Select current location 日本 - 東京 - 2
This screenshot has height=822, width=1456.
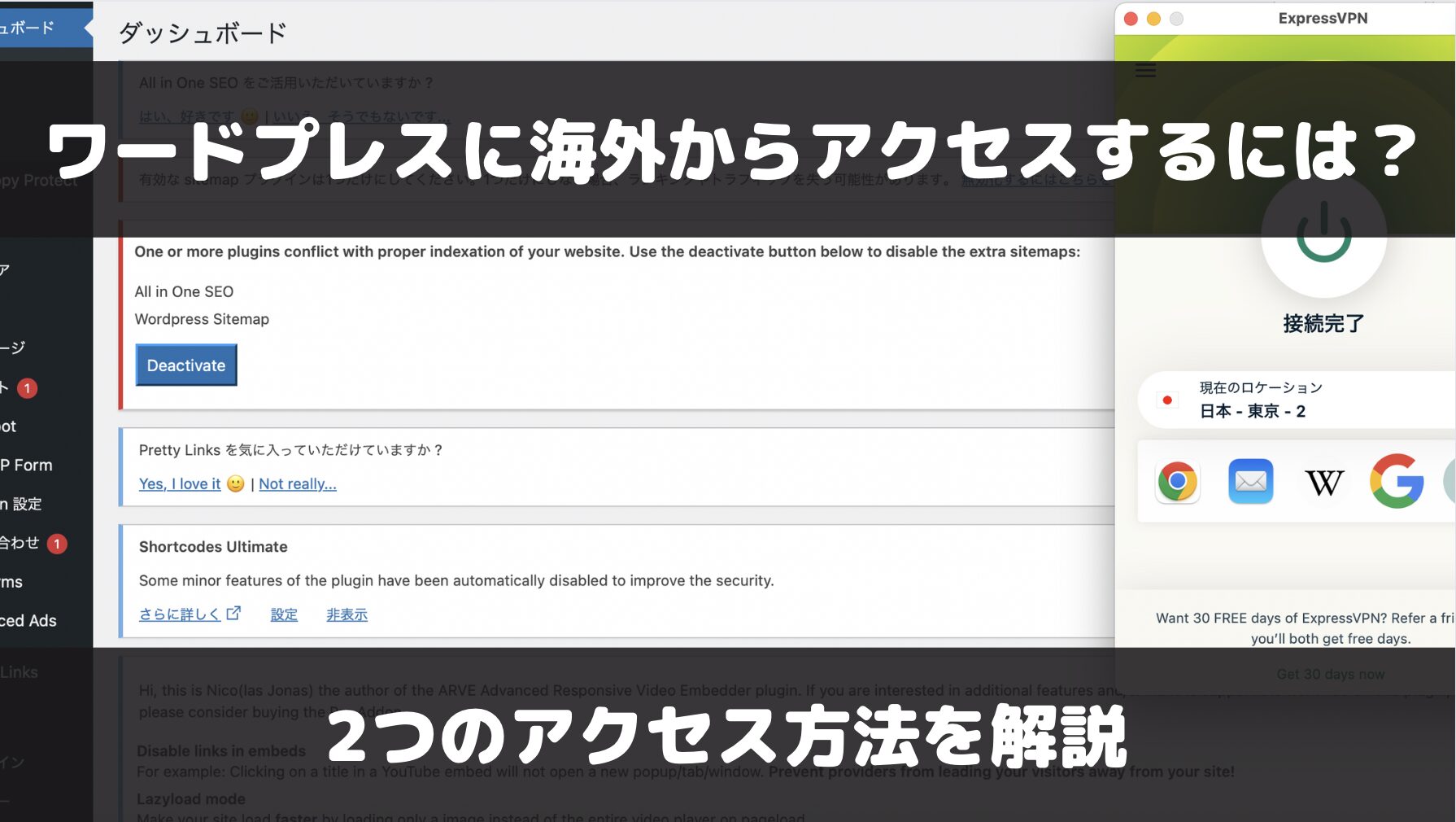[1297, 400]
